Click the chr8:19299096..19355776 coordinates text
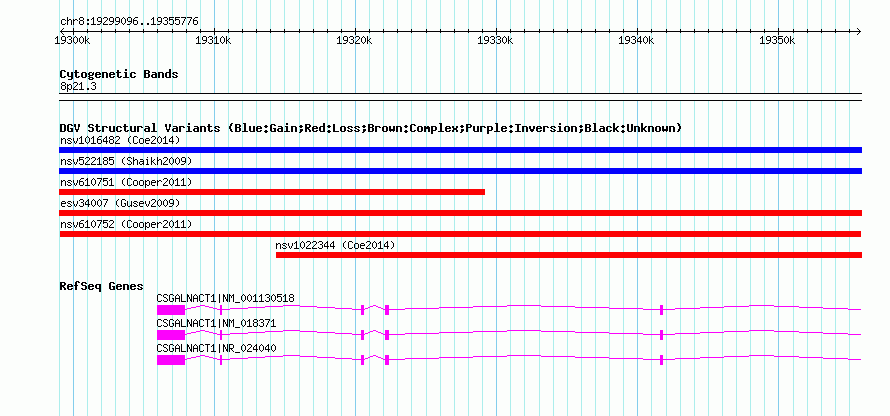Viewport: 890px width, 416px height. (x=129, y=21)
